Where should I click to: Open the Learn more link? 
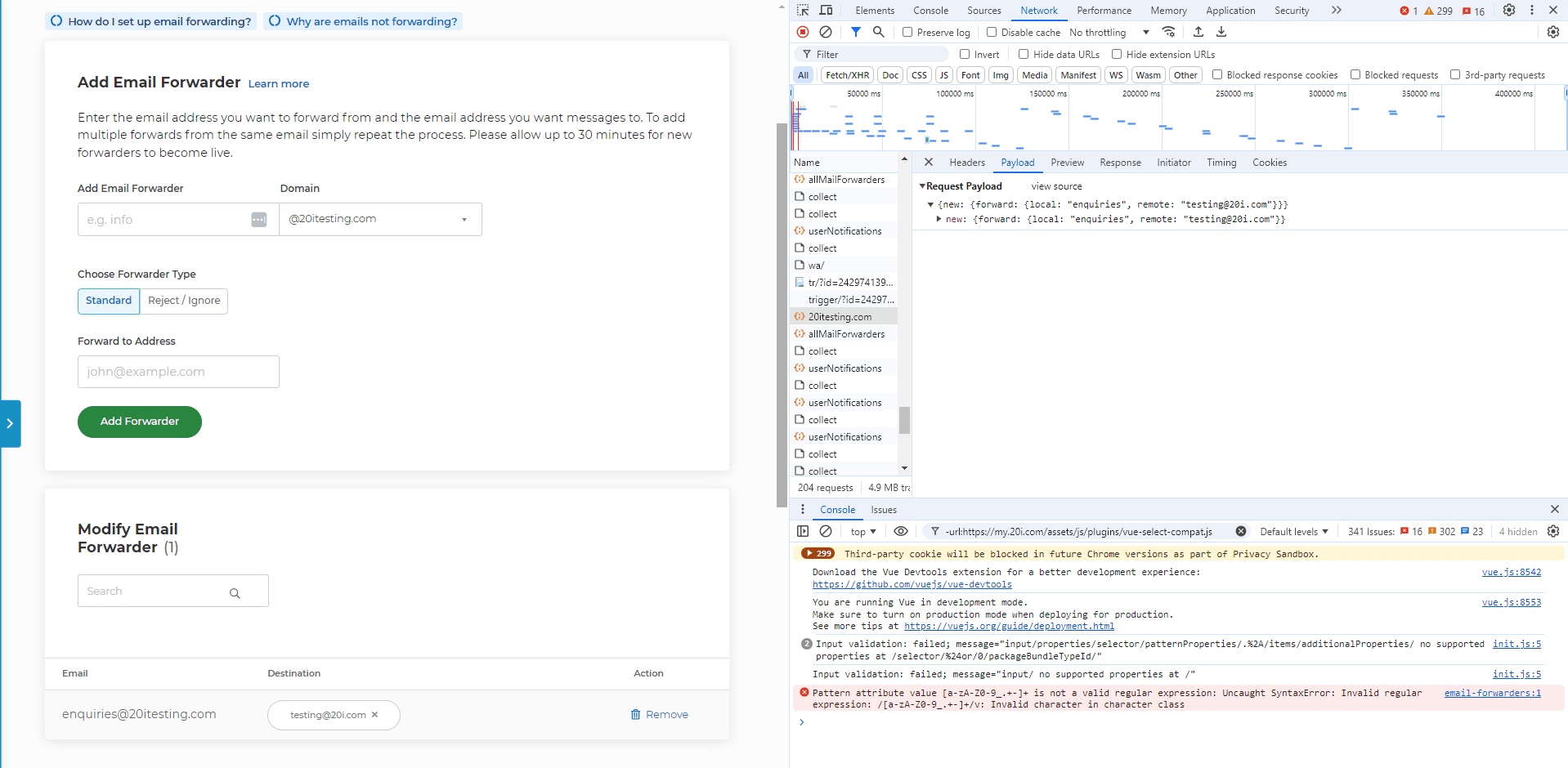point(279,83)
